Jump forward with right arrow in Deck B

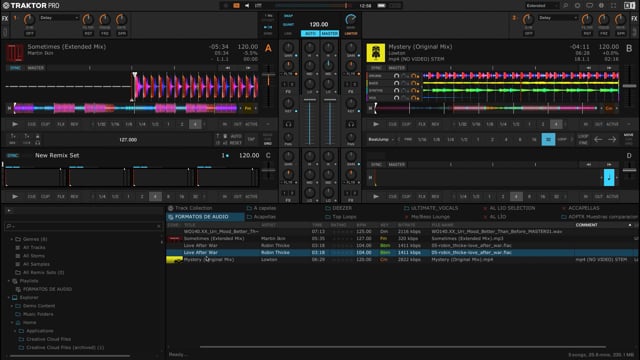click(612, 140)
